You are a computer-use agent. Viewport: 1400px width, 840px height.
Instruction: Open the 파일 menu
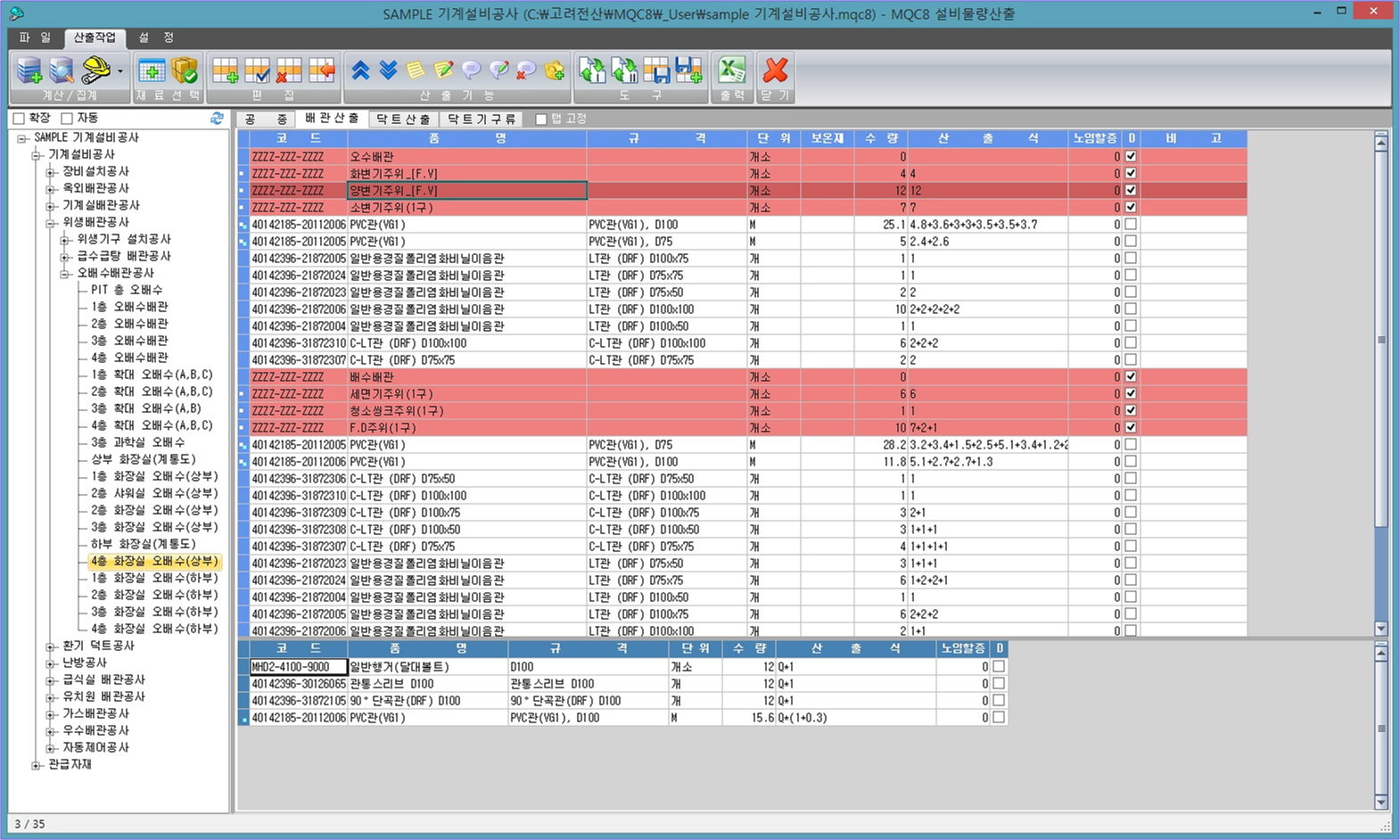pyautogui.click(x=36, y=37)
